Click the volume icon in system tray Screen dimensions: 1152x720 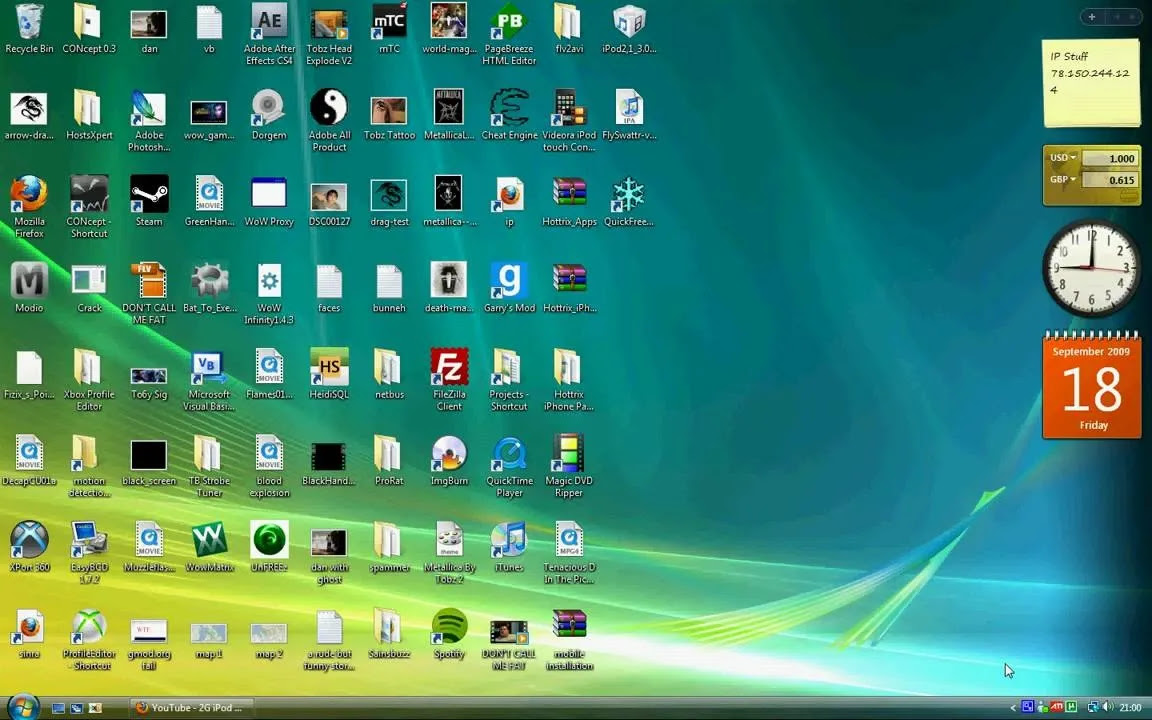pyautogui.click(x=1108, y=708)
